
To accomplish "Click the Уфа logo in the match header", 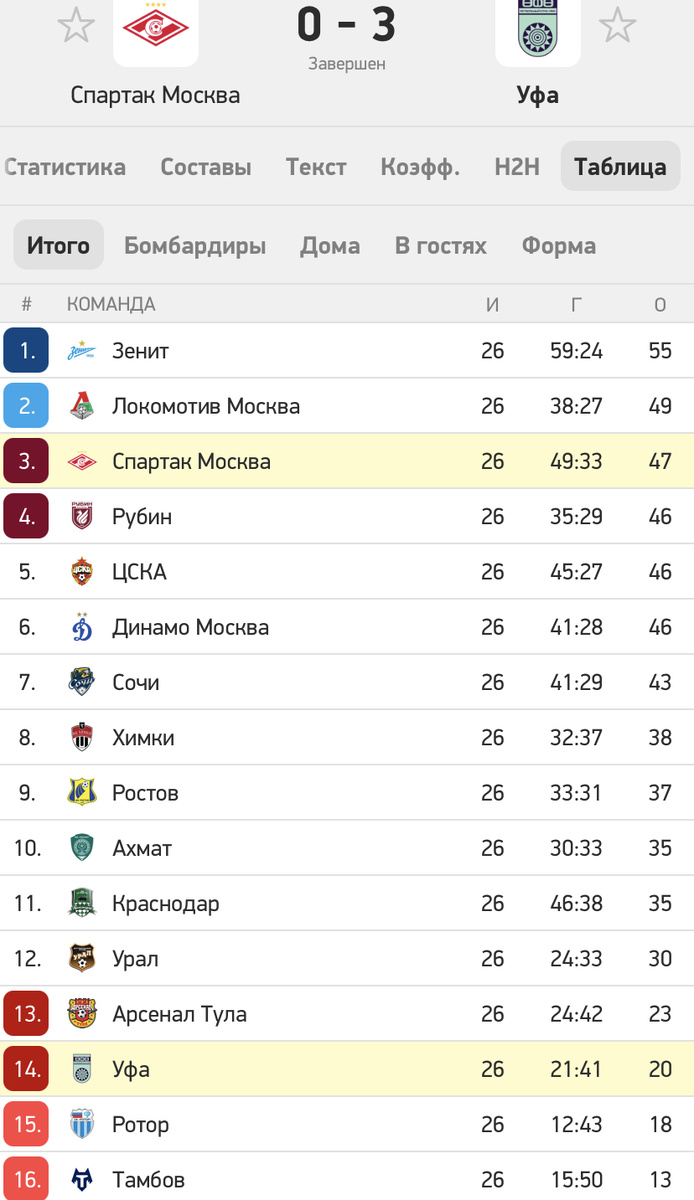I will pyautogui.click(x=538, y=32).
